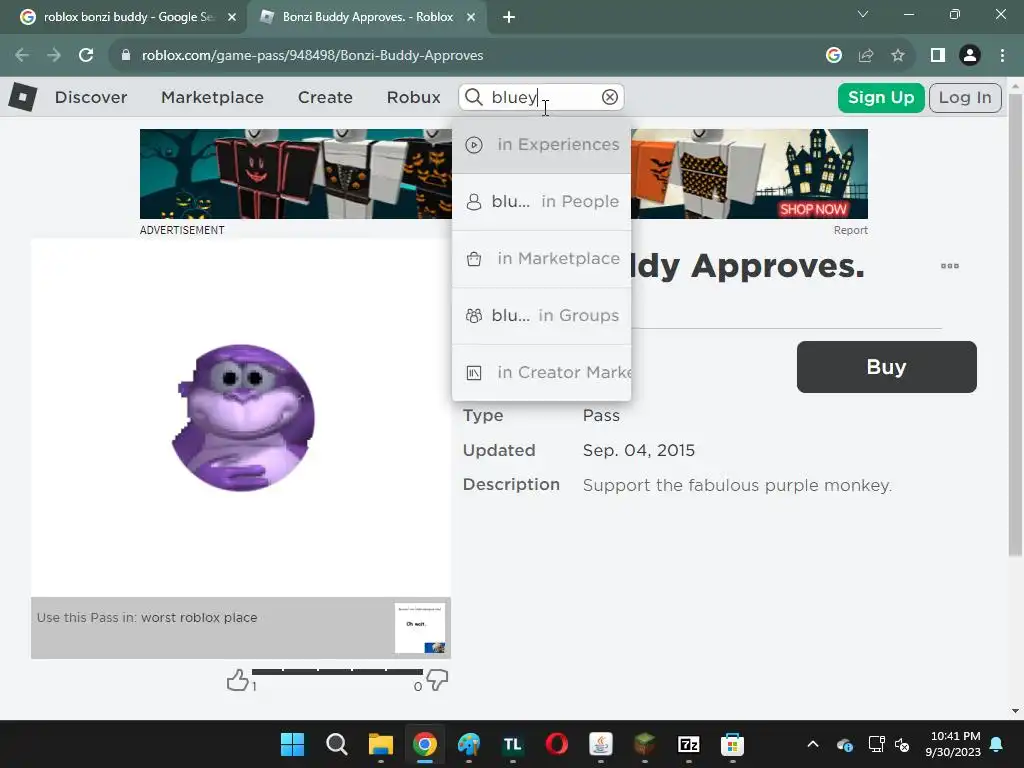Viewport: 1024px width, 768px height.
Task: Search bluey in Groups
Action: coord(541,315)
